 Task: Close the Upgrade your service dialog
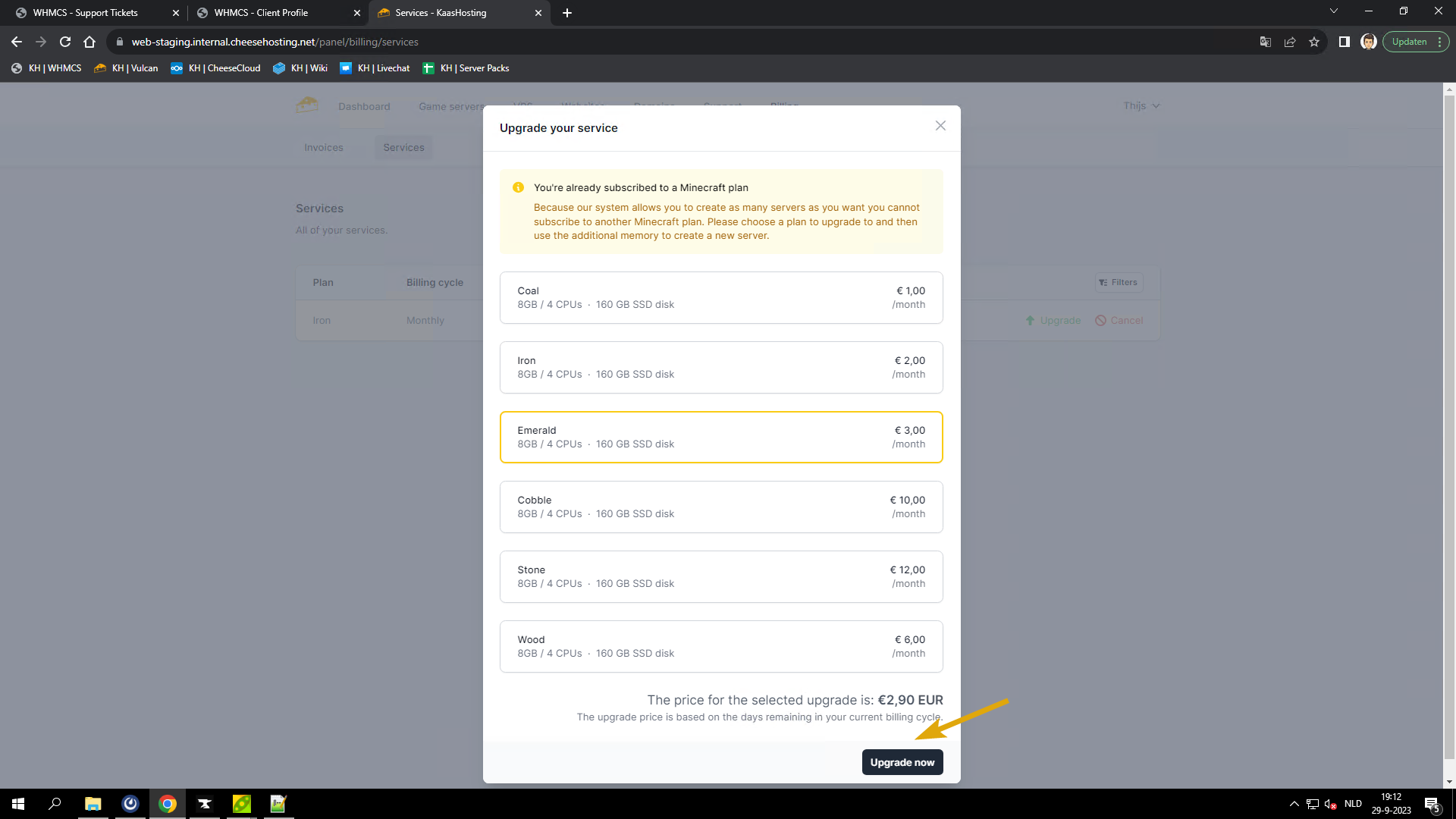click(x=940, y=126)
